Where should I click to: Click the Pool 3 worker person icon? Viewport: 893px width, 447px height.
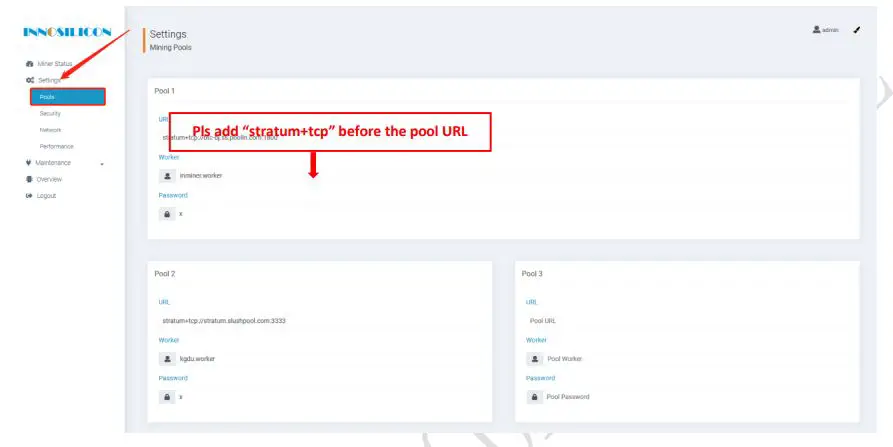click(x=534, y=359)
